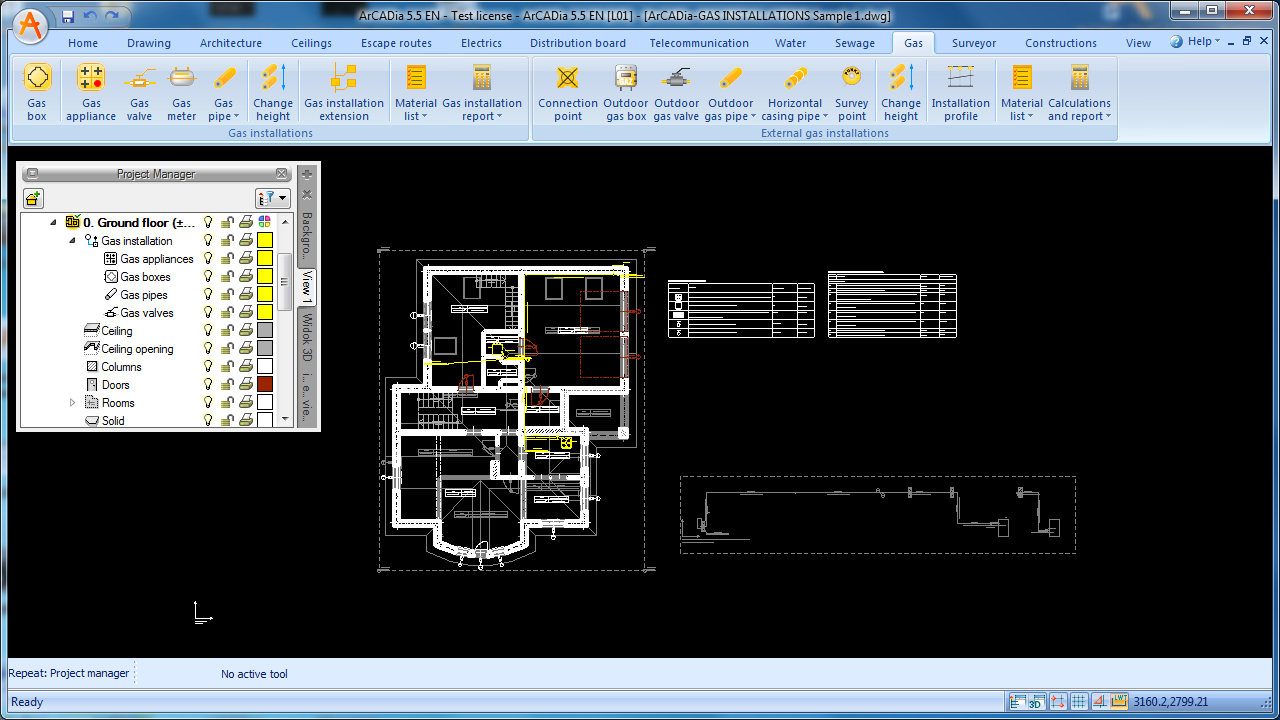This screenshot has width=1280, height=720.
Task: Click the Calculations and report button
Action: 1079,92
